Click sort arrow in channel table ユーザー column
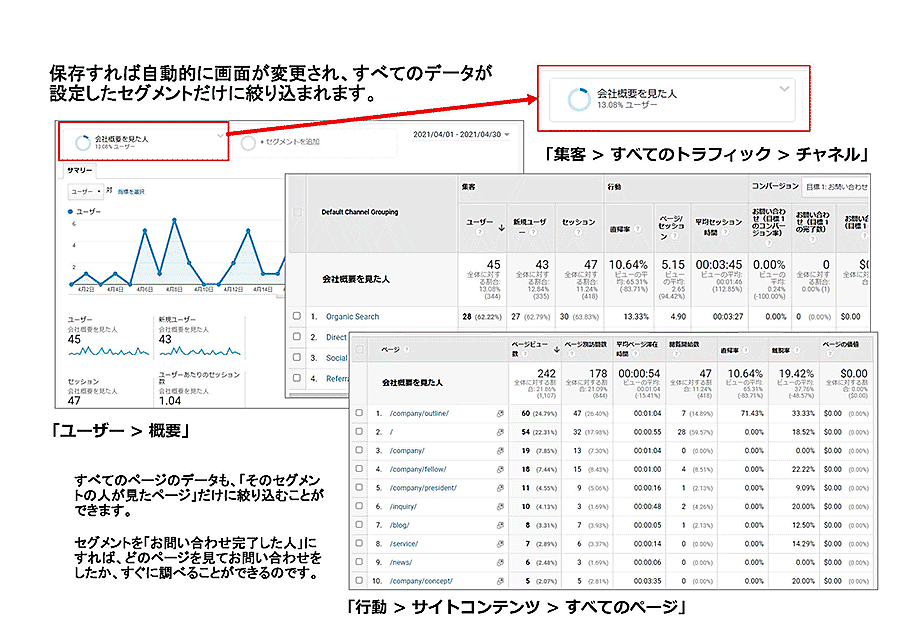Image resolution: width=900 pixels, height=623 pixels. [x=500, y=226]
